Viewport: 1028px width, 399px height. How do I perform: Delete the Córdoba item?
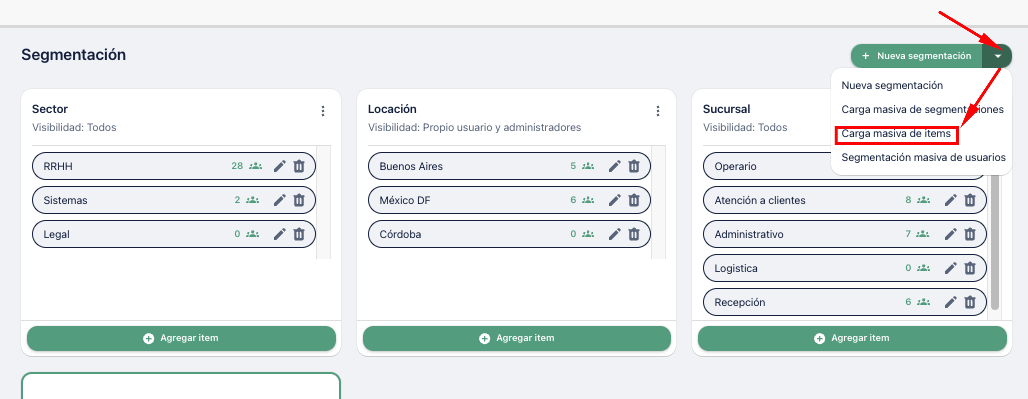[634, 235]
